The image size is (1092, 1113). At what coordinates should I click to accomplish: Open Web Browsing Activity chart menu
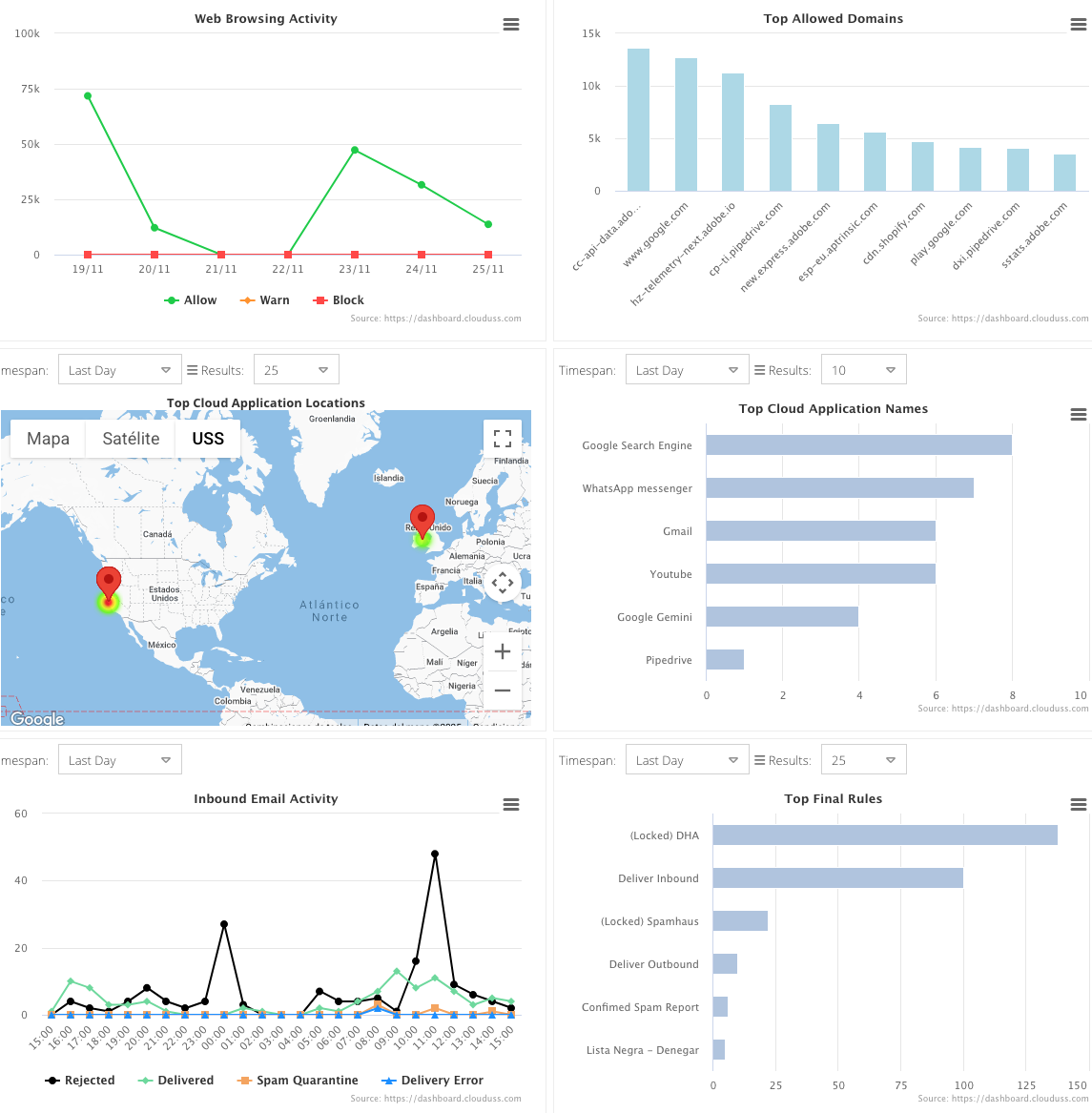coord(511,24)
